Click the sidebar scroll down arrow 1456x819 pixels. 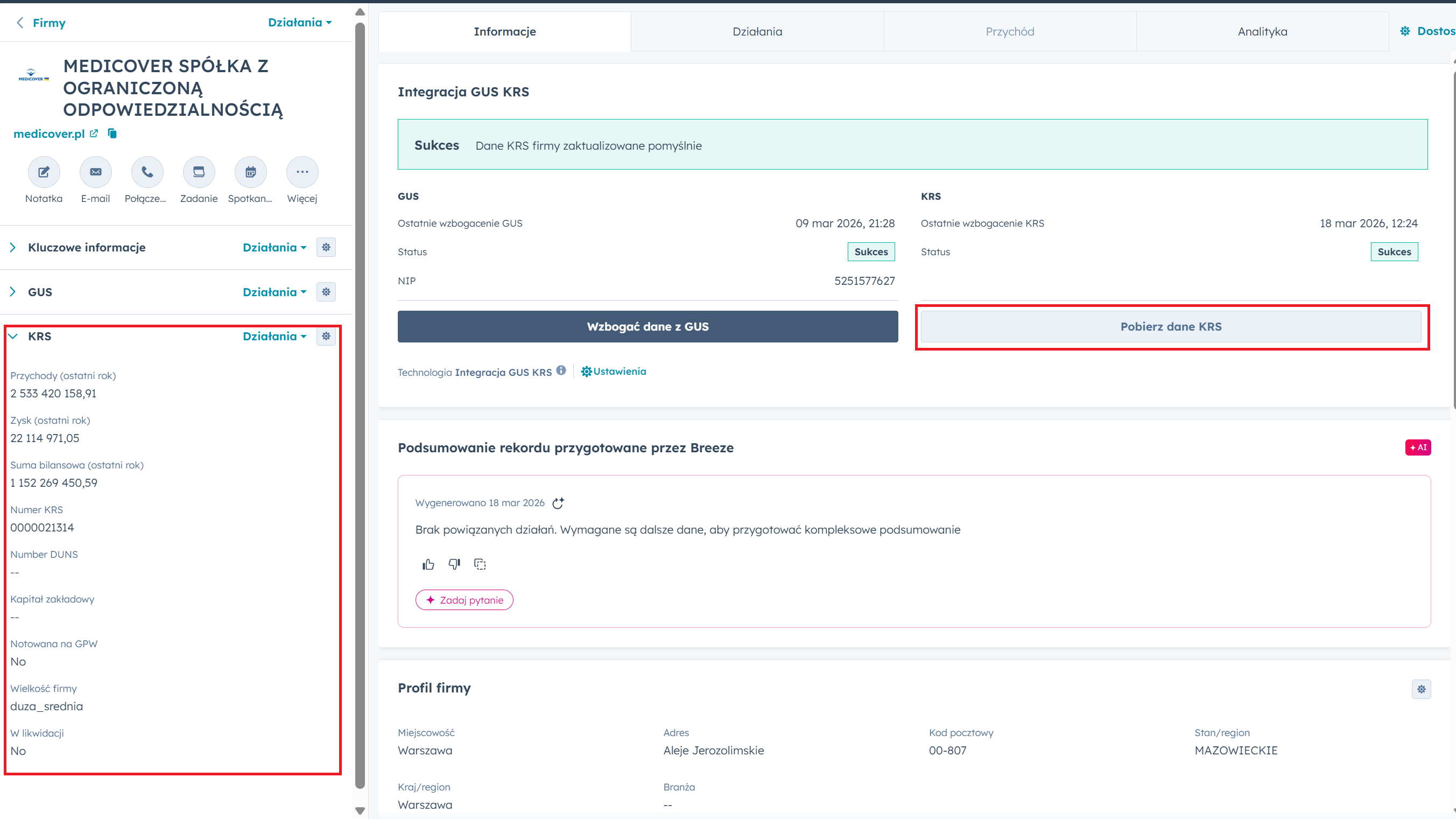coord(360,811)
